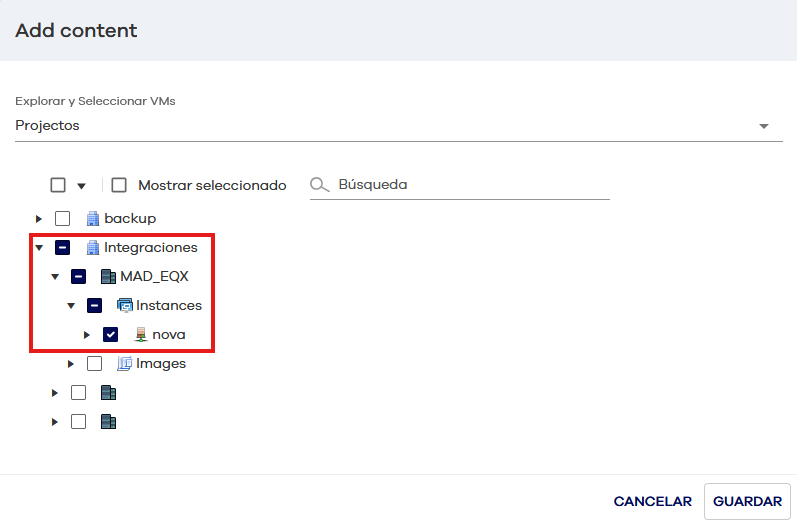Image resolution: width=797 pixels, height=526 pixels.
Task: Uncheck the nova checkbox
Action: click(110, 334)
